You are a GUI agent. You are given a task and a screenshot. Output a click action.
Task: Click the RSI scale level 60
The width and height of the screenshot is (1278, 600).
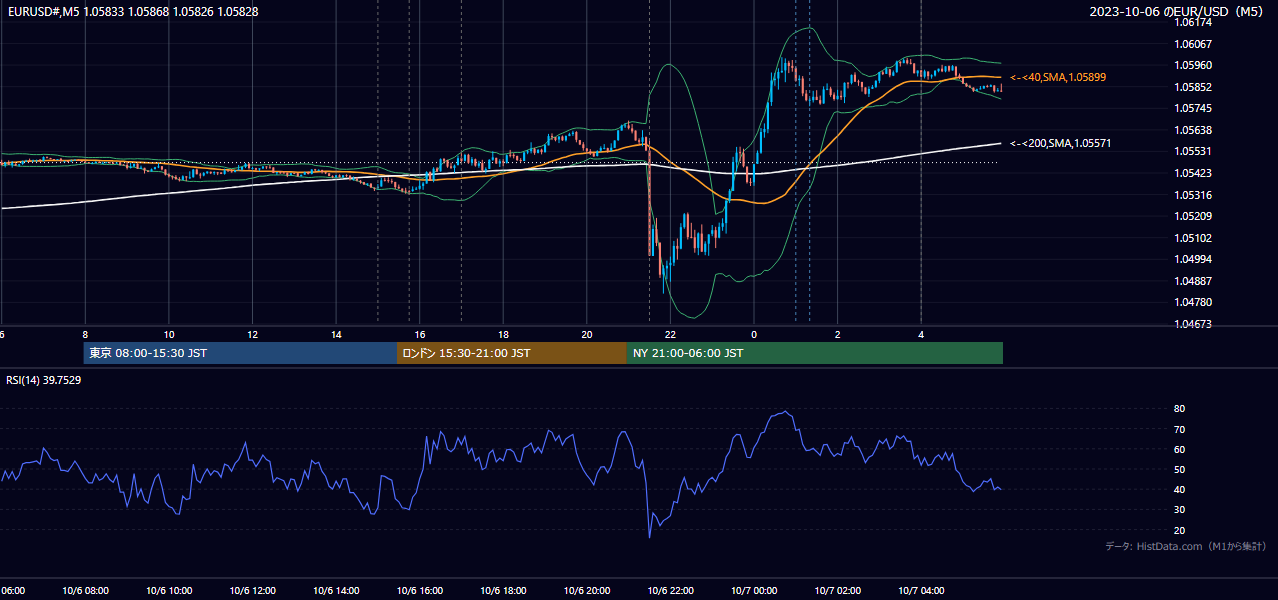point(1179,449)
